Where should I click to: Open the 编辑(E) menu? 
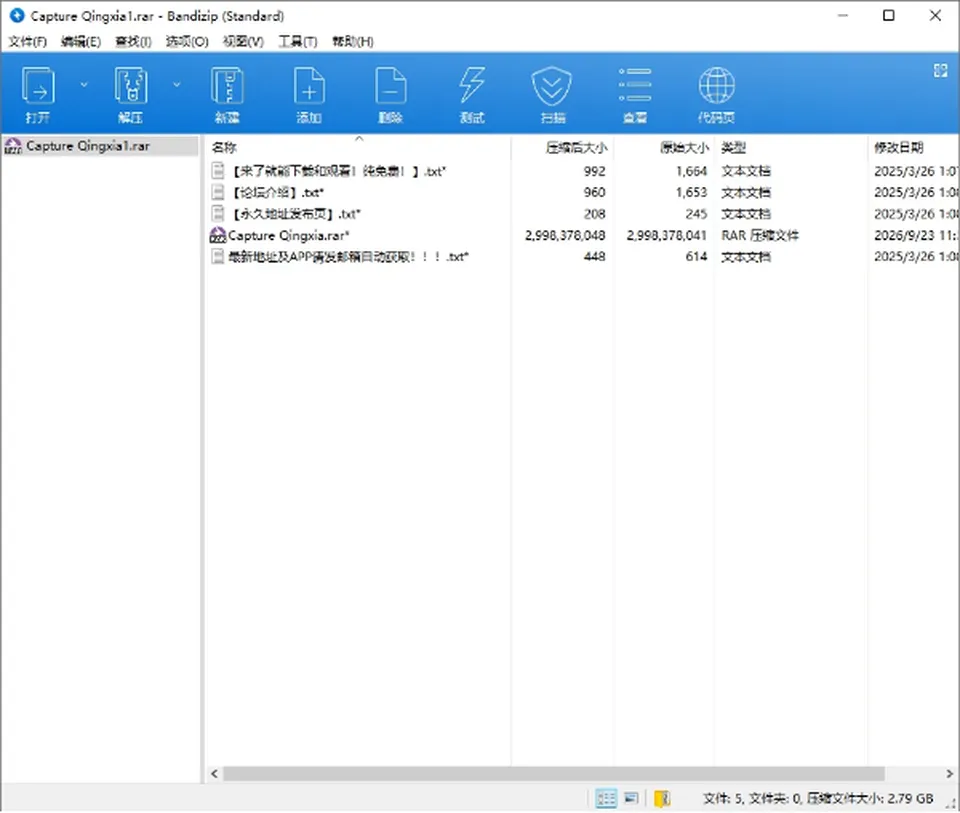coord(81,42)
